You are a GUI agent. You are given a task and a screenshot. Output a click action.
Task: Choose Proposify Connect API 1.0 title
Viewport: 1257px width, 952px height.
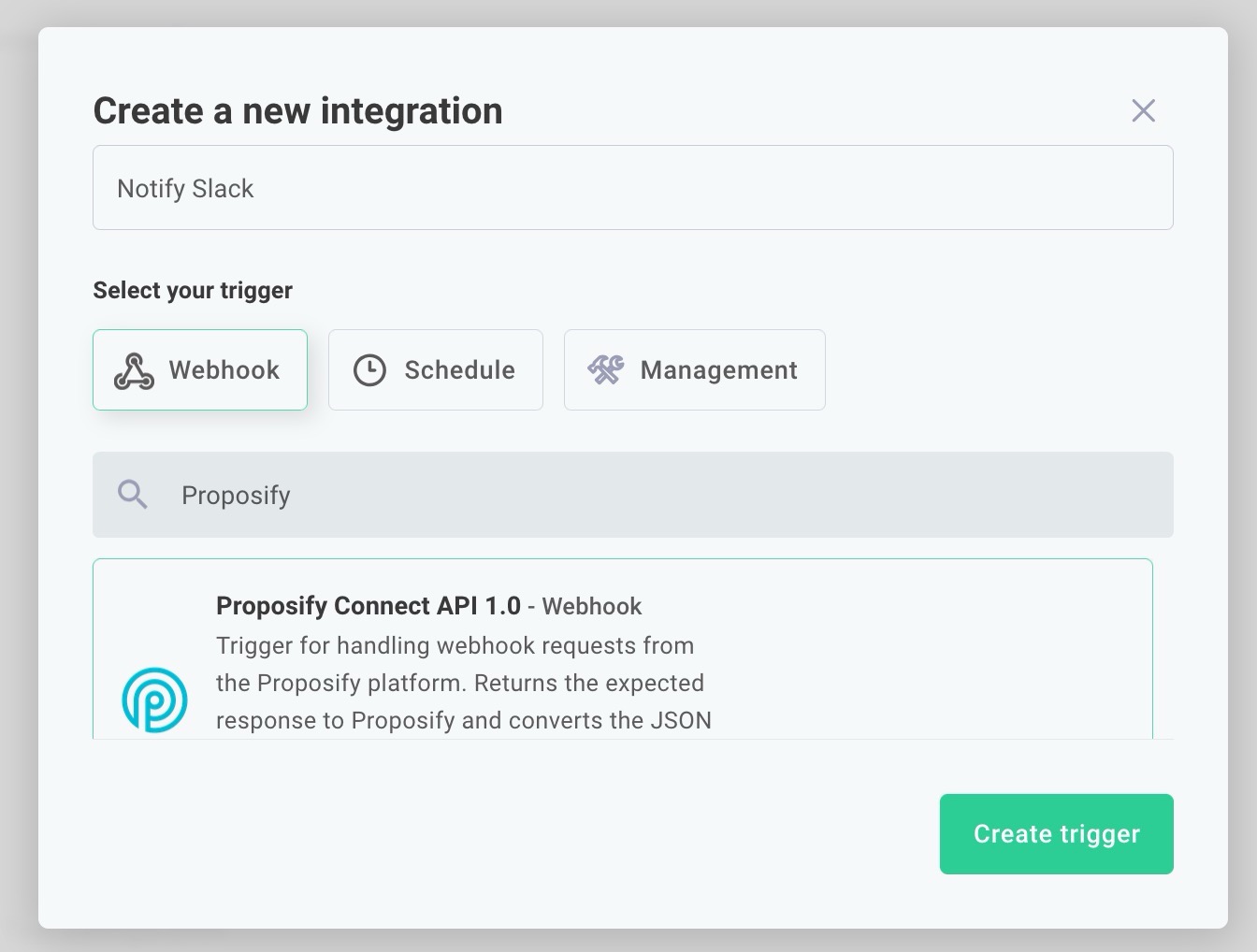click(368, 606)
